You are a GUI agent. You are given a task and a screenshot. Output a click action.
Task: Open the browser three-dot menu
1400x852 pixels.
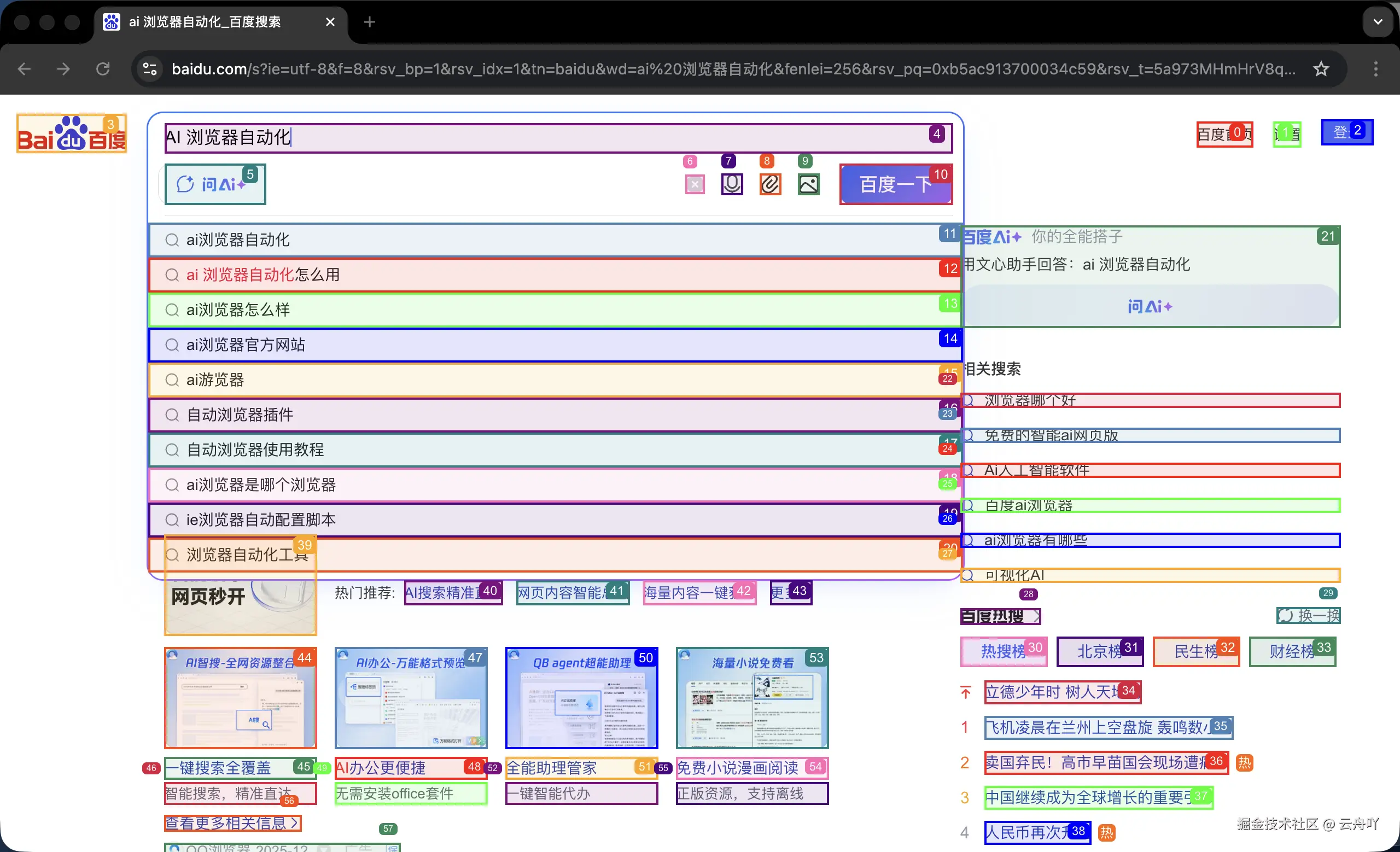[x=1375, y=69]
